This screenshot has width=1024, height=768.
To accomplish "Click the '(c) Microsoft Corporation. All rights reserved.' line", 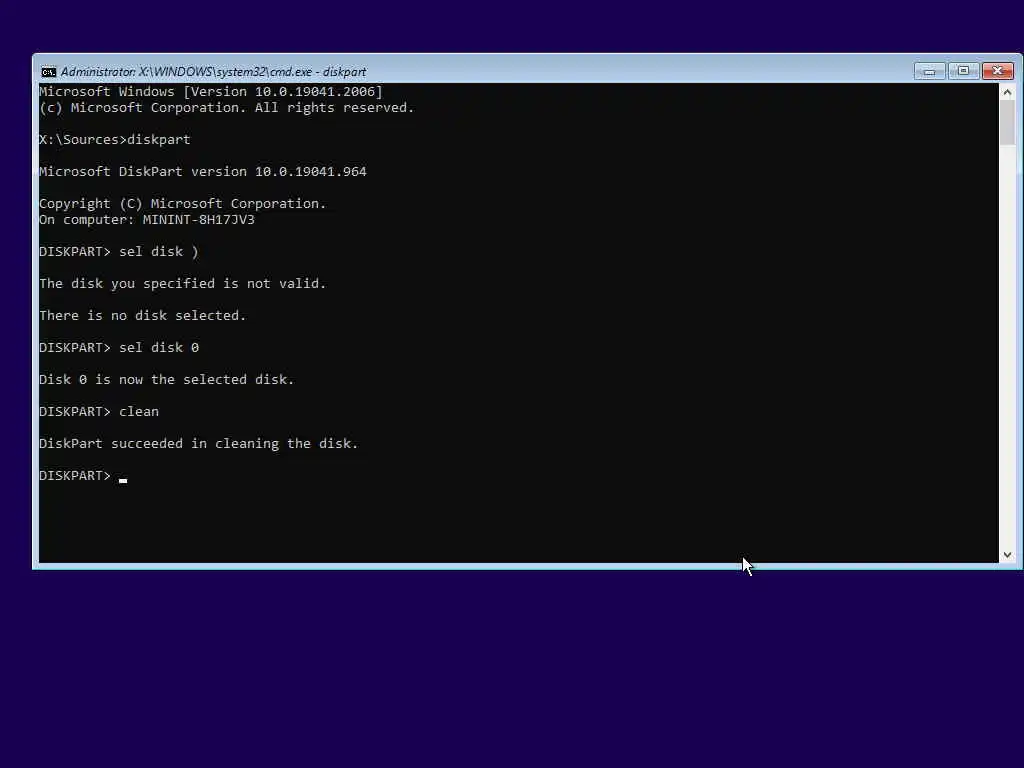I will [x=227, y=108].
